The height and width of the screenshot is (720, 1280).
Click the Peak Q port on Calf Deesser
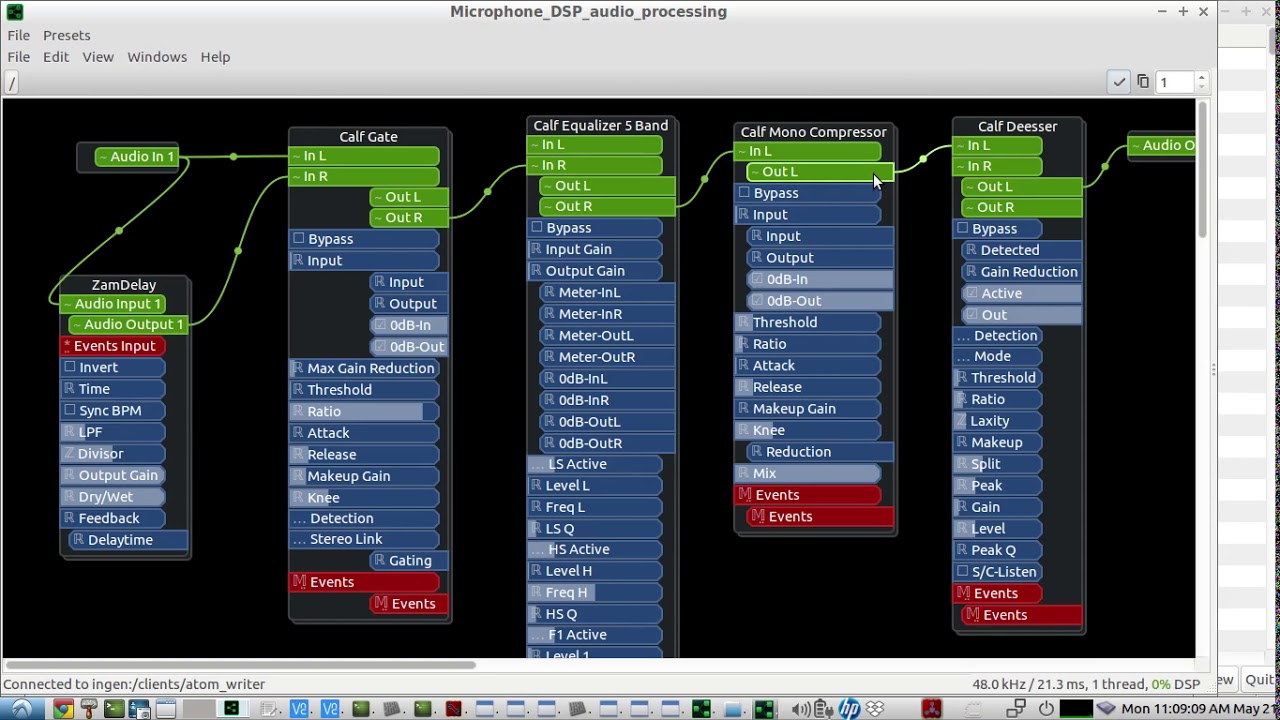[997, 550]
